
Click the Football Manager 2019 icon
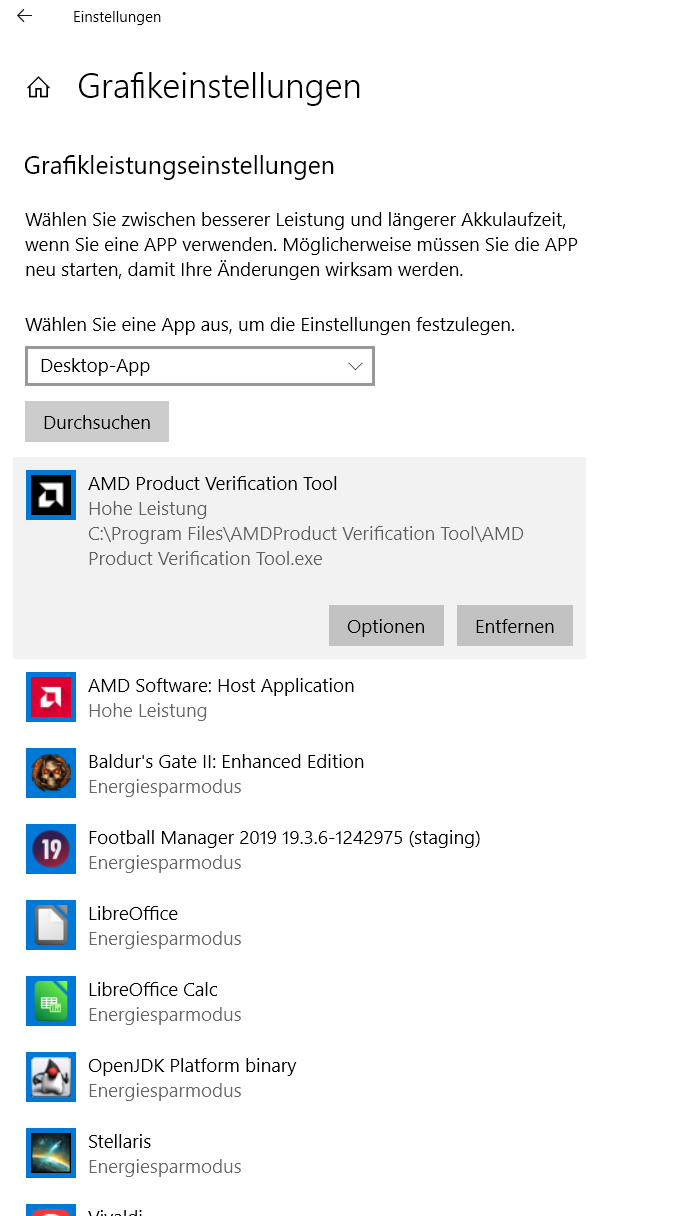tap(51, 849)
